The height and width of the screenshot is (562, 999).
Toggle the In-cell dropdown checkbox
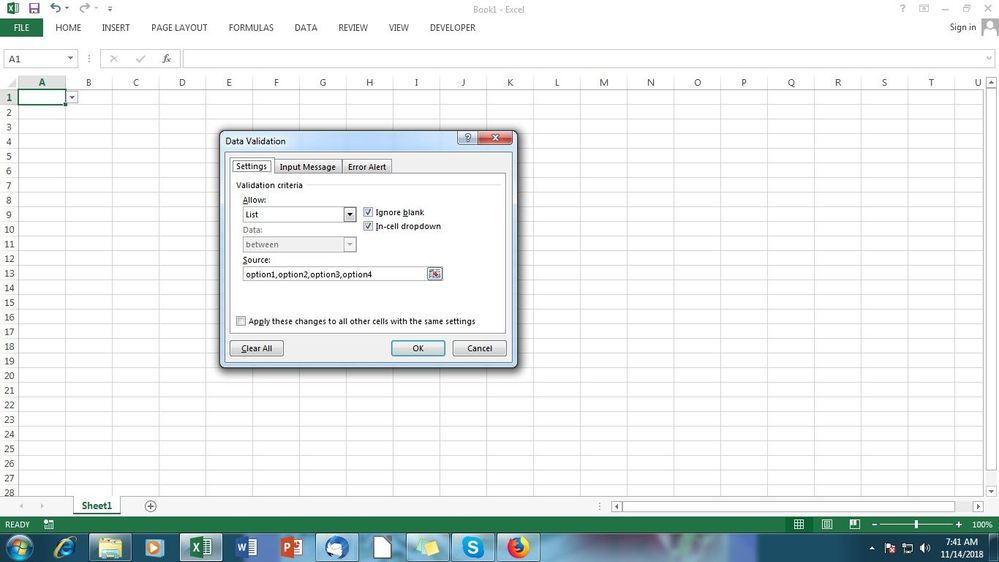368,226
